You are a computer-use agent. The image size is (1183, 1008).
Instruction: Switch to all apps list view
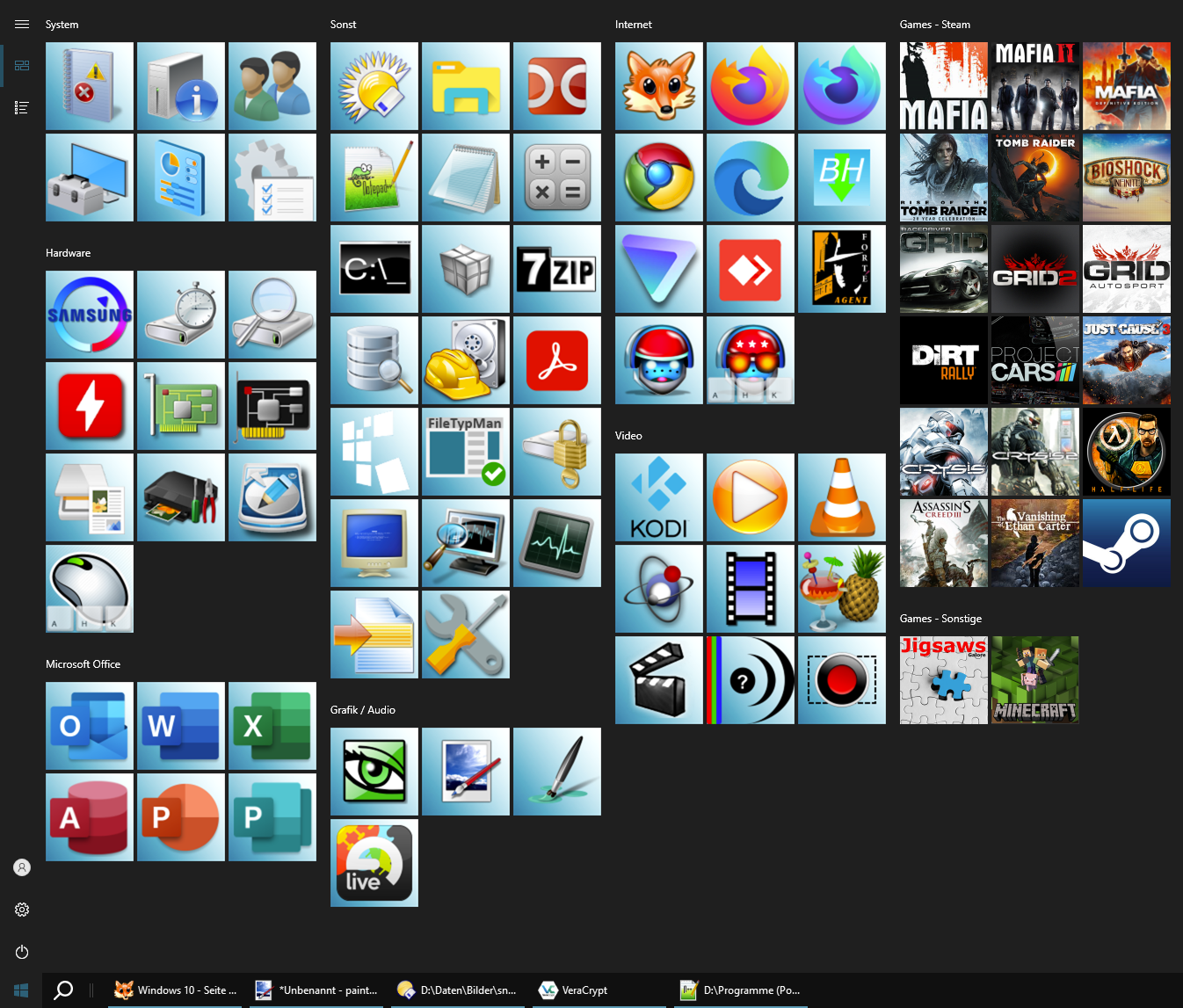click(x=22, y=108)
